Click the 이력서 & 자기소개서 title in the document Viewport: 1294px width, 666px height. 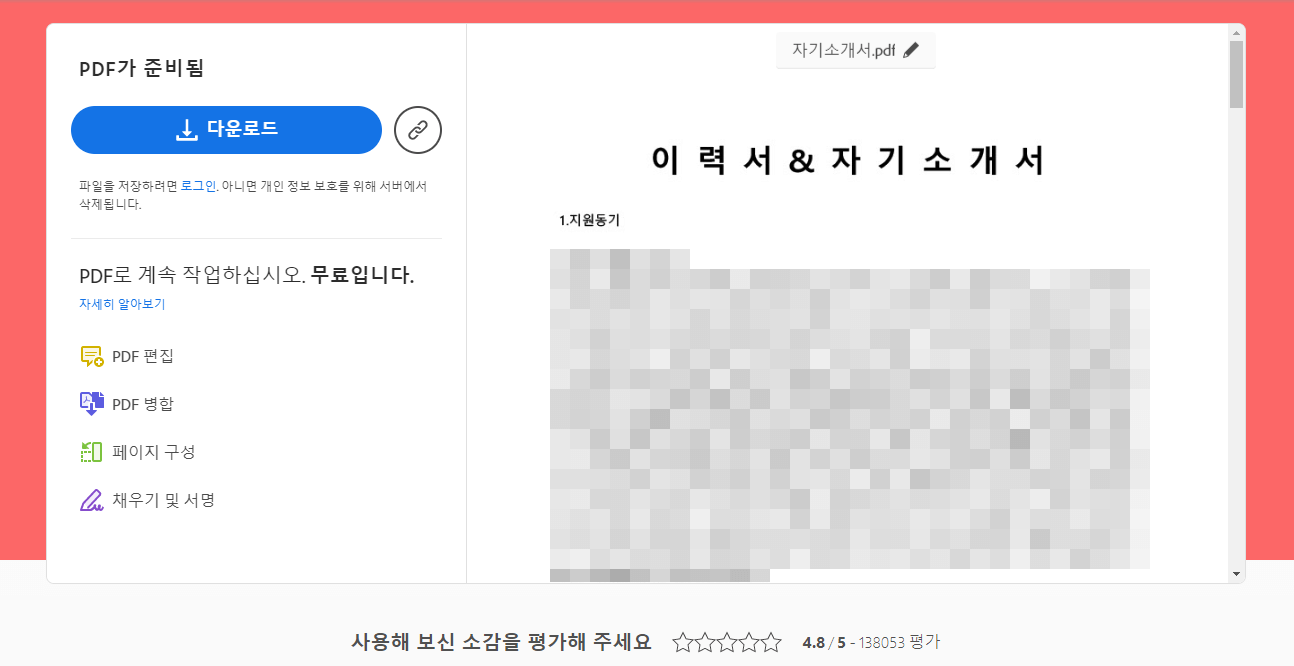pyautogui.click(x=848, y=160)
